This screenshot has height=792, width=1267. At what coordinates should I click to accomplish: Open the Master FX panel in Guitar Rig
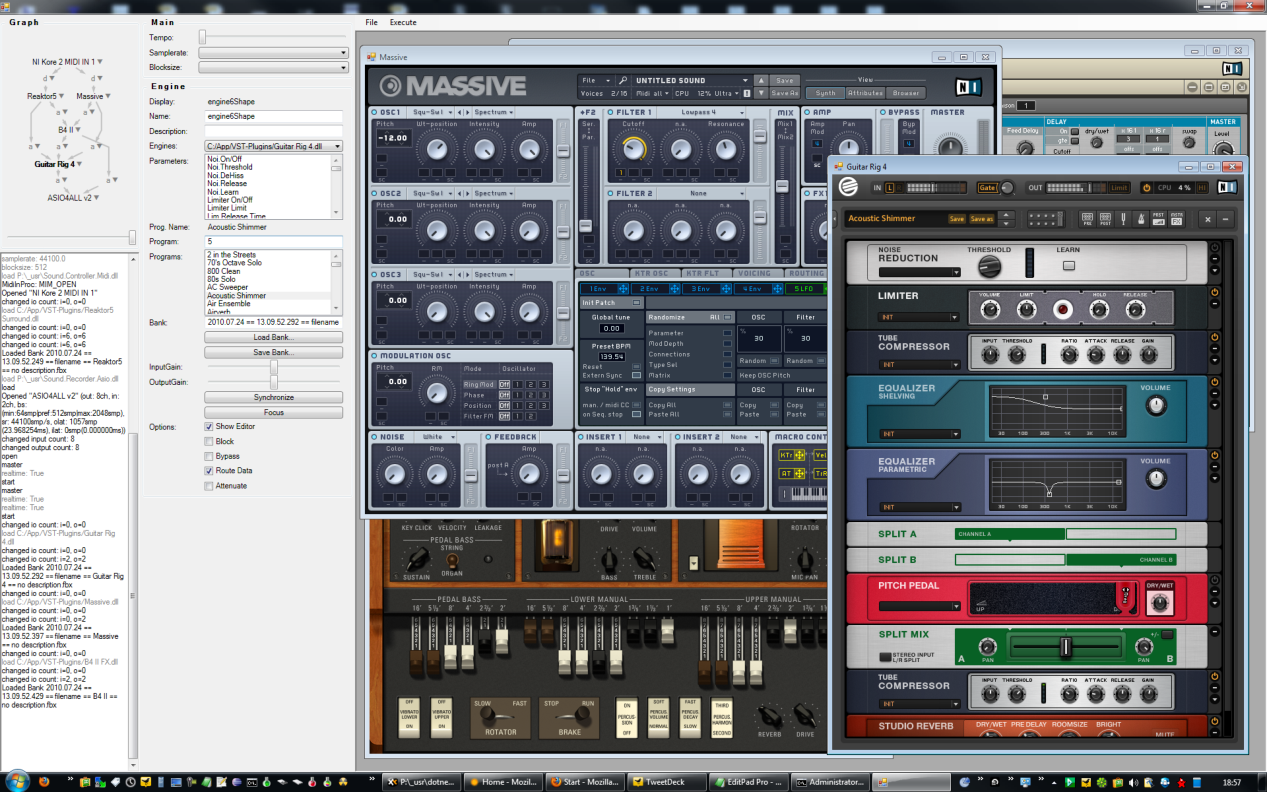click(1176, 218)
